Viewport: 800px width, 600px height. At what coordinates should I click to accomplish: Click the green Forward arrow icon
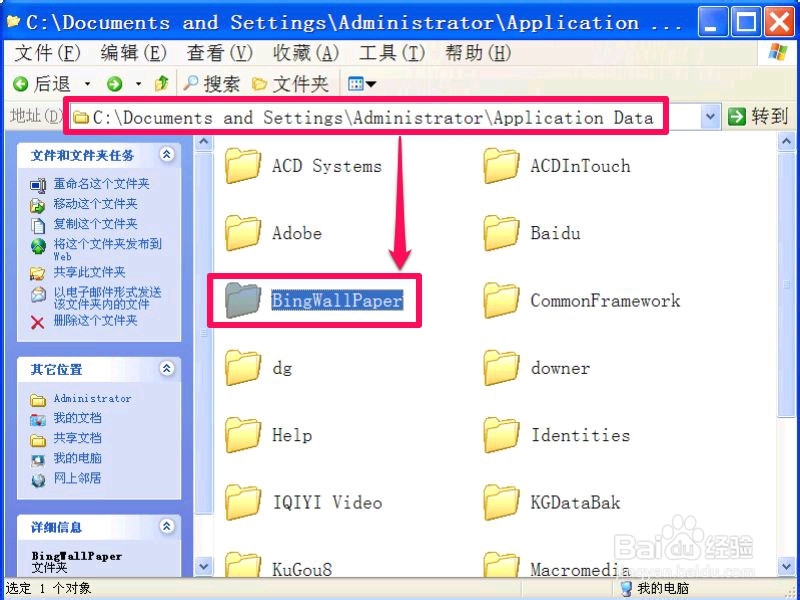tap(114, 84)
